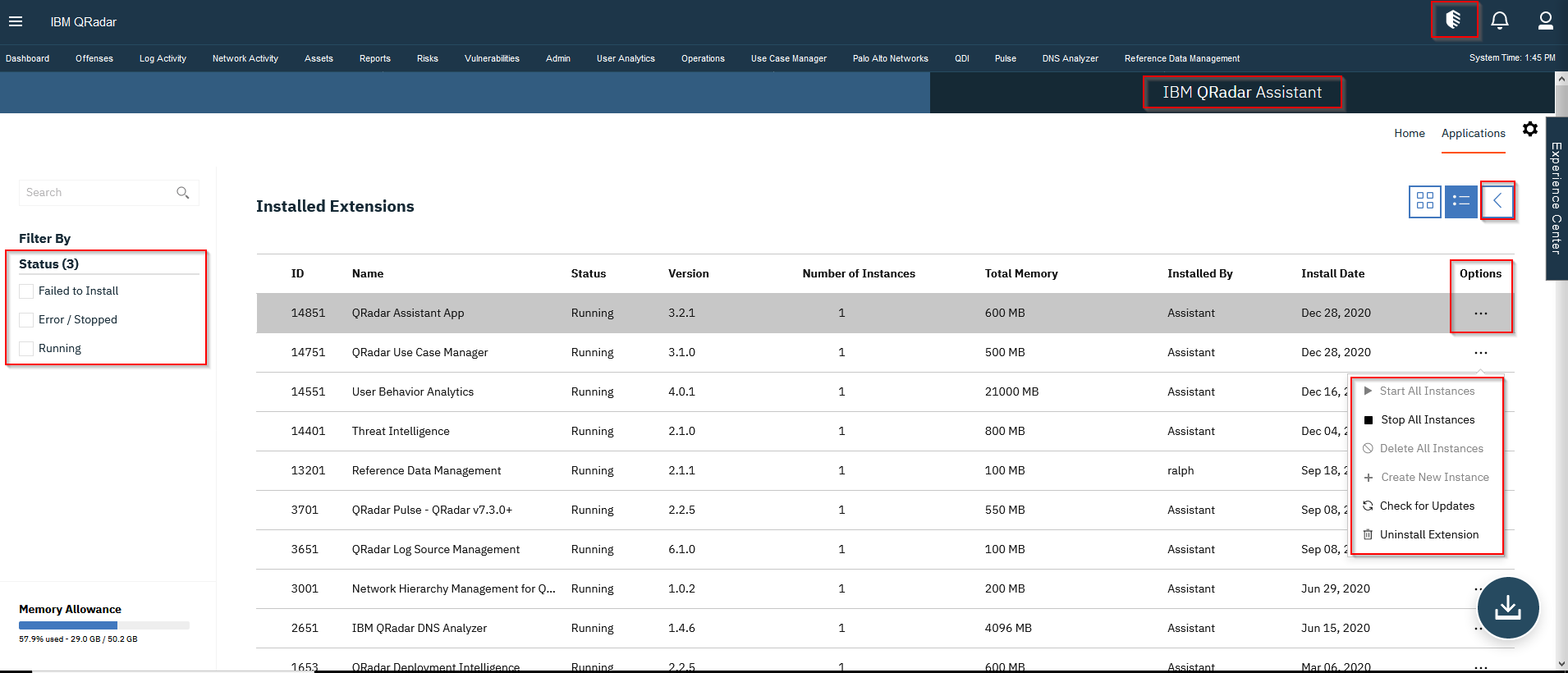Screen dimensions: 1568x673
Task: Click the round download button
Action: click(1508, 608)
